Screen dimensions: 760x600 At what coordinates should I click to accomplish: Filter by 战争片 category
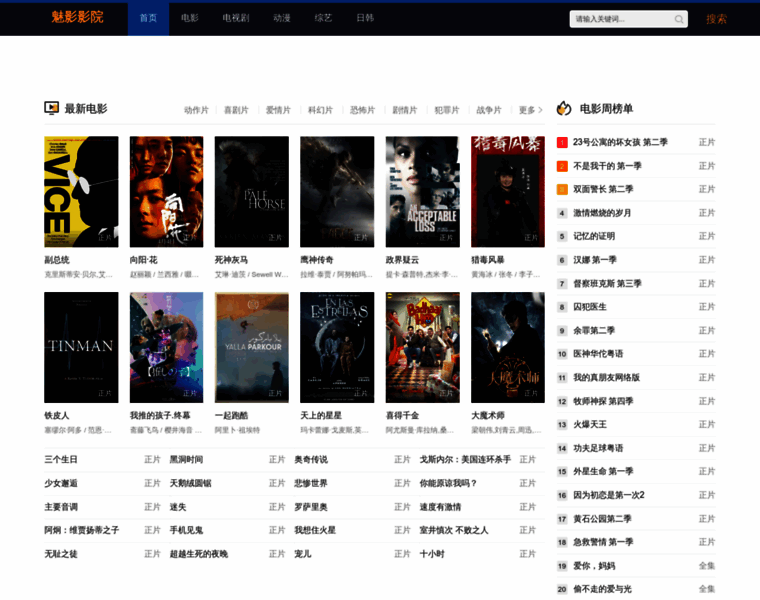pyautogui.click(x=489, y=110)
